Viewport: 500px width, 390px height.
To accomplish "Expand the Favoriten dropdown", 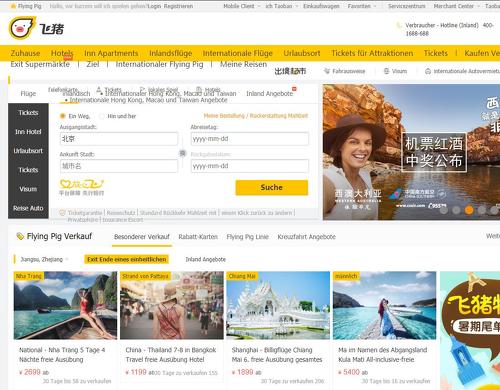I will point(375,6).
